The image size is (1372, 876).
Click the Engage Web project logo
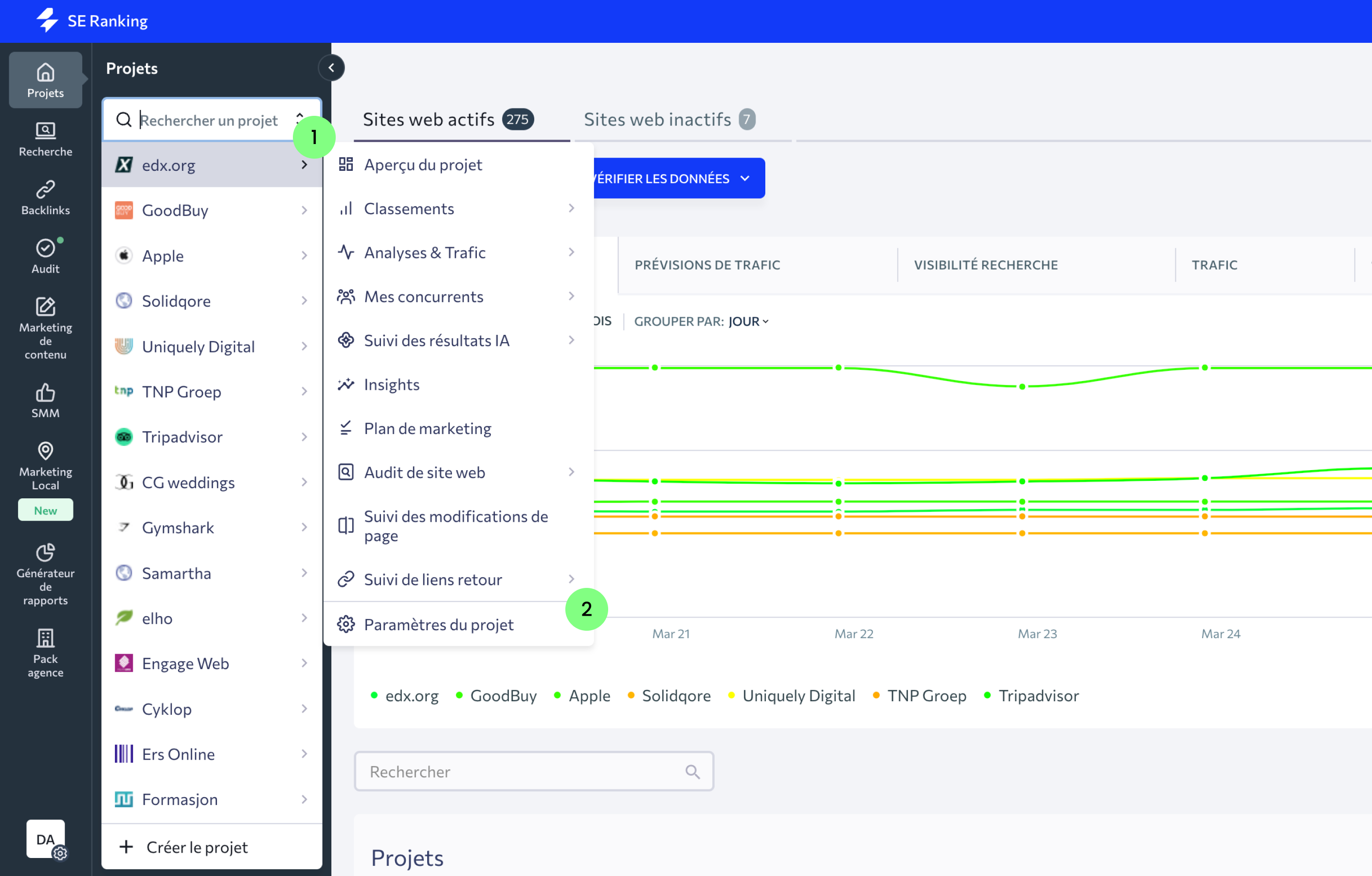[x=124, y=663]
